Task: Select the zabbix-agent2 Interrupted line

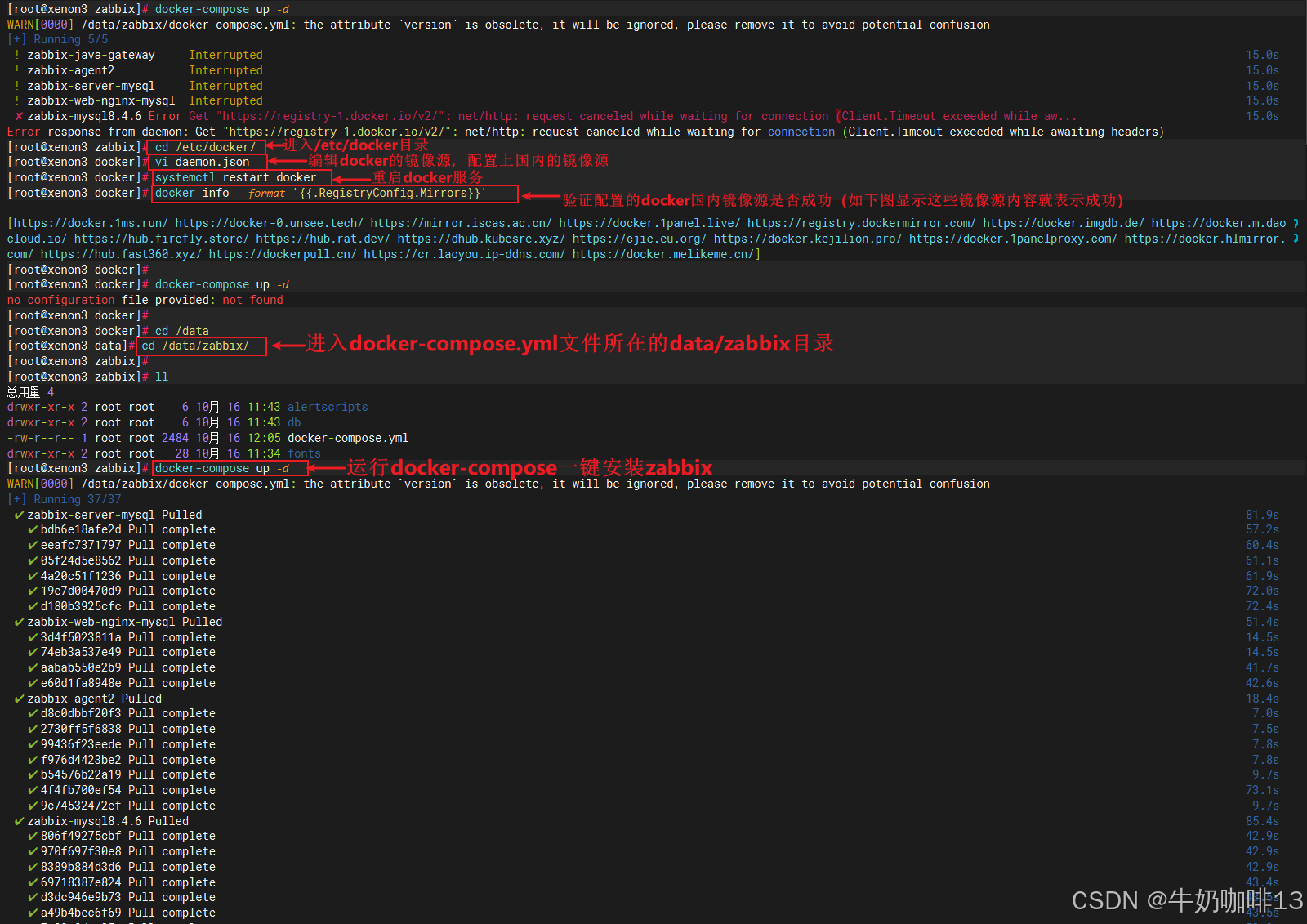Action: [139, 70]
